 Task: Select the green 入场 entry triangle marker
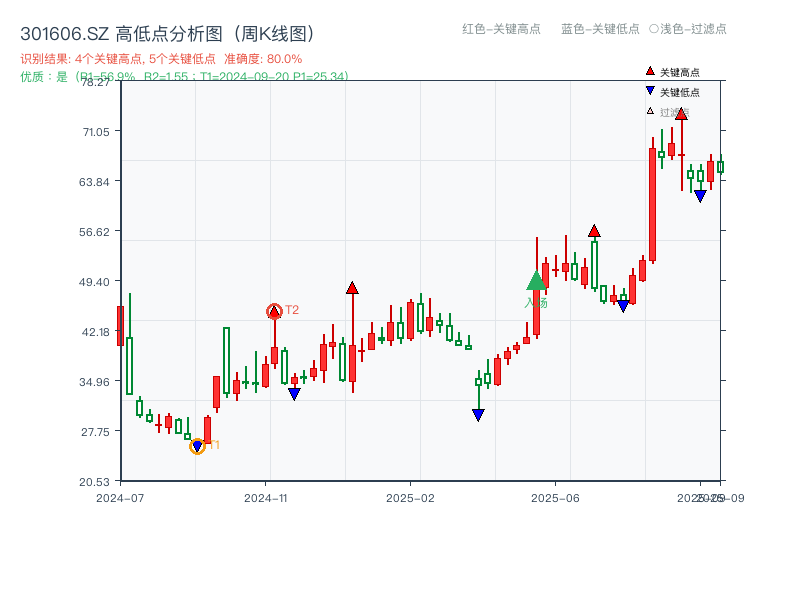[536, 282]
